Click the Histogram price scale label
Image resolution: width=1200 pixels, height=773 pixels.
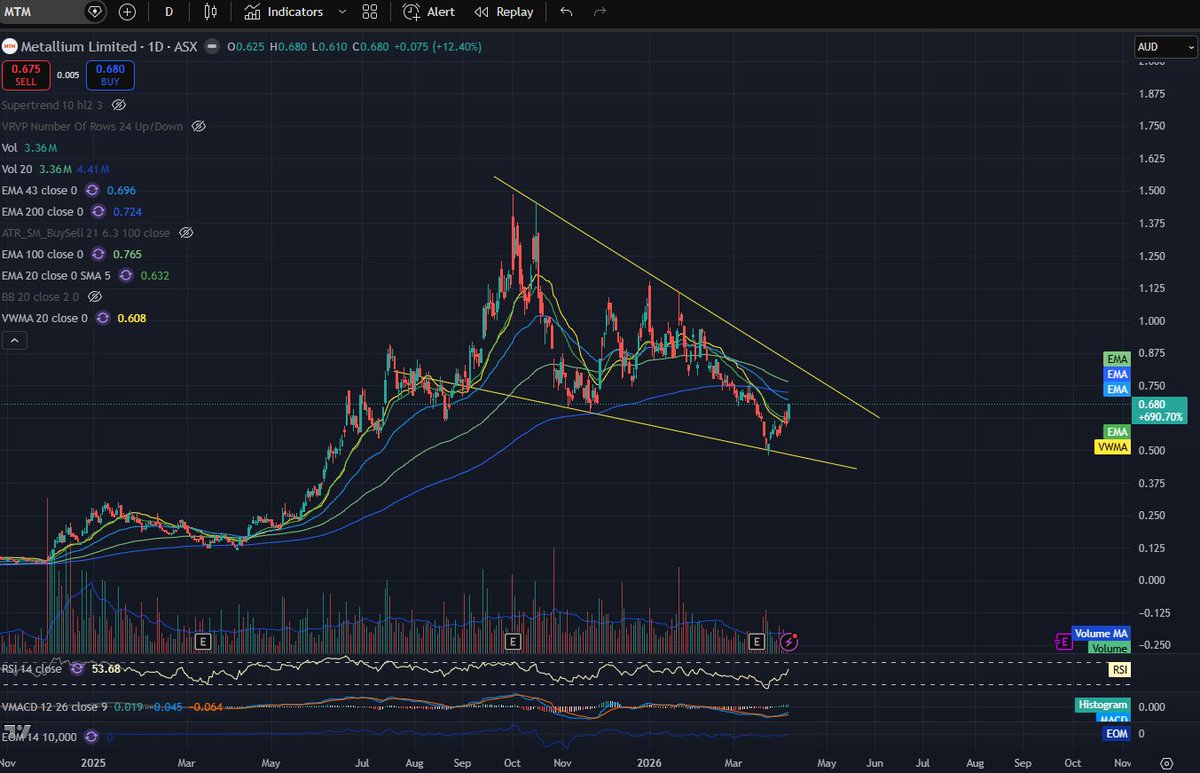coord(1103,705)
